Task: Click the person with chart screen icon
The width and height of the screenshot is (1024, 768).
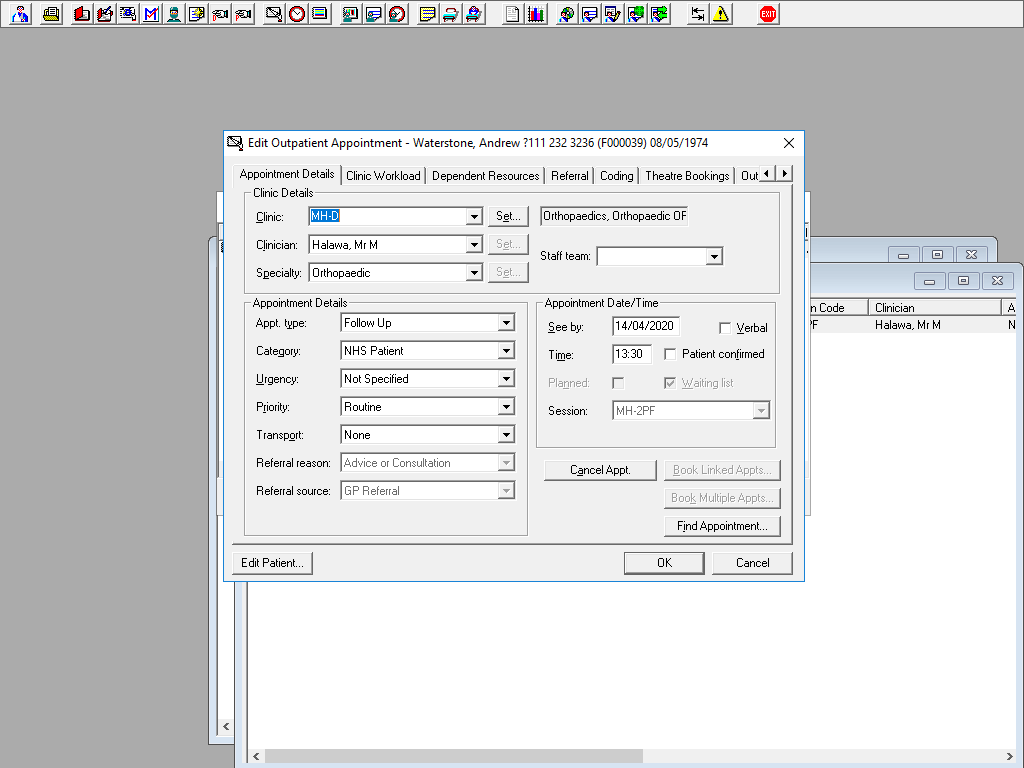Action: click(x=351, y=14)
